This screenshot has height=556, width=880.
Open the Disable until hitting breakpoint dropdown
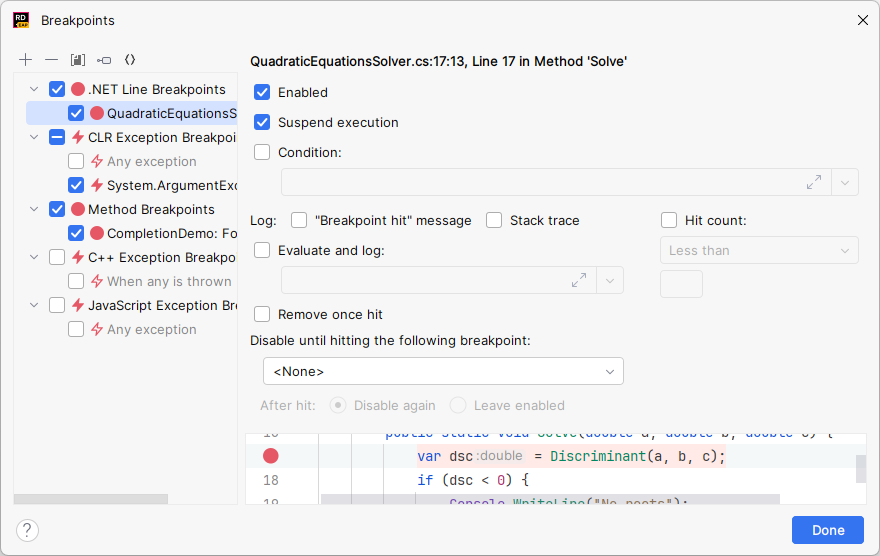click(x=443, y=371)
